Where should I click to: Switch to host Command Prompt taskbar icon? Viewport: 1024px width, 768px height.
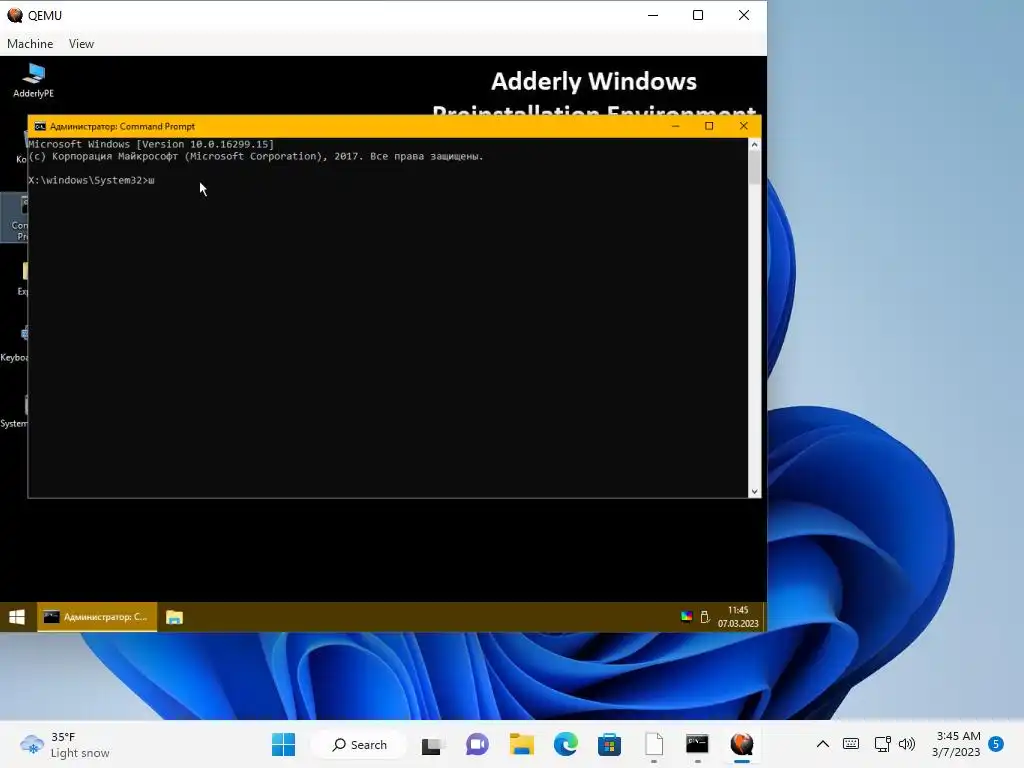click(697, 744)
